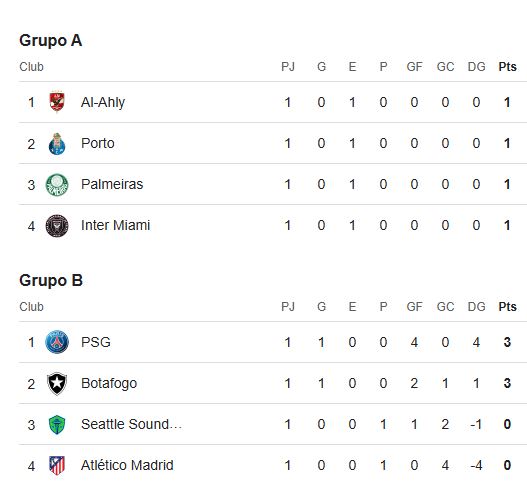Open the Atlético Madrid team name
This screenshot has width=527, height=489.
127,465
